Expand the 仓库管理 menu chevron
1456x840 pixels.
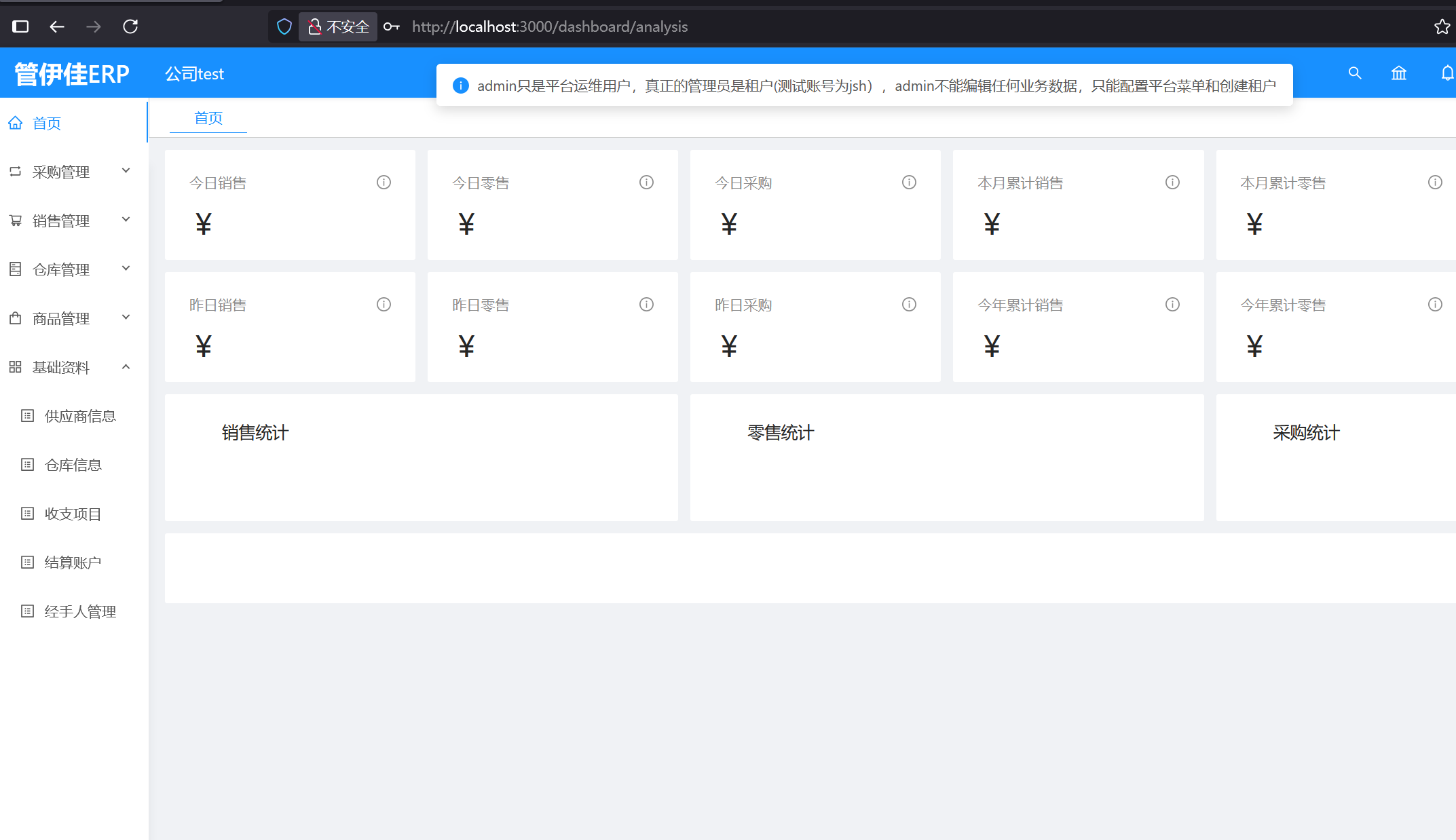(126, 269)
